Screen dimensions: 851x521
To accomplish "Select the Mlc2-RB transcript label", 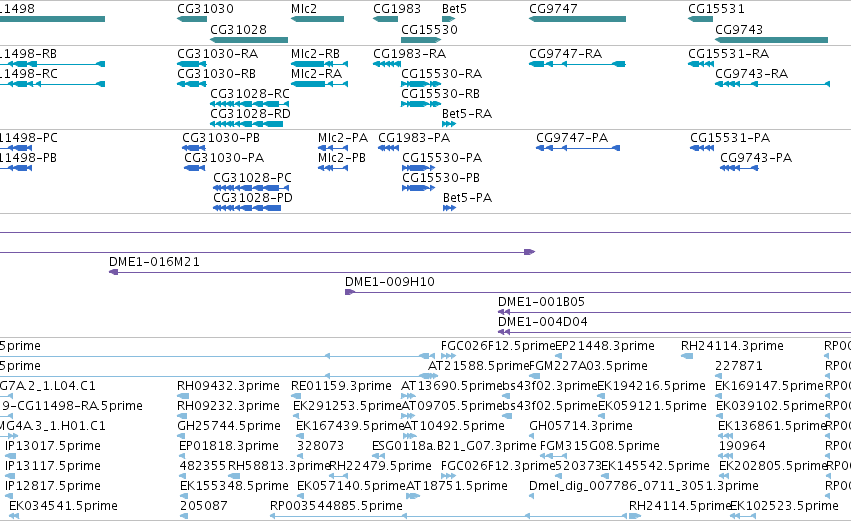I will 315,54.
